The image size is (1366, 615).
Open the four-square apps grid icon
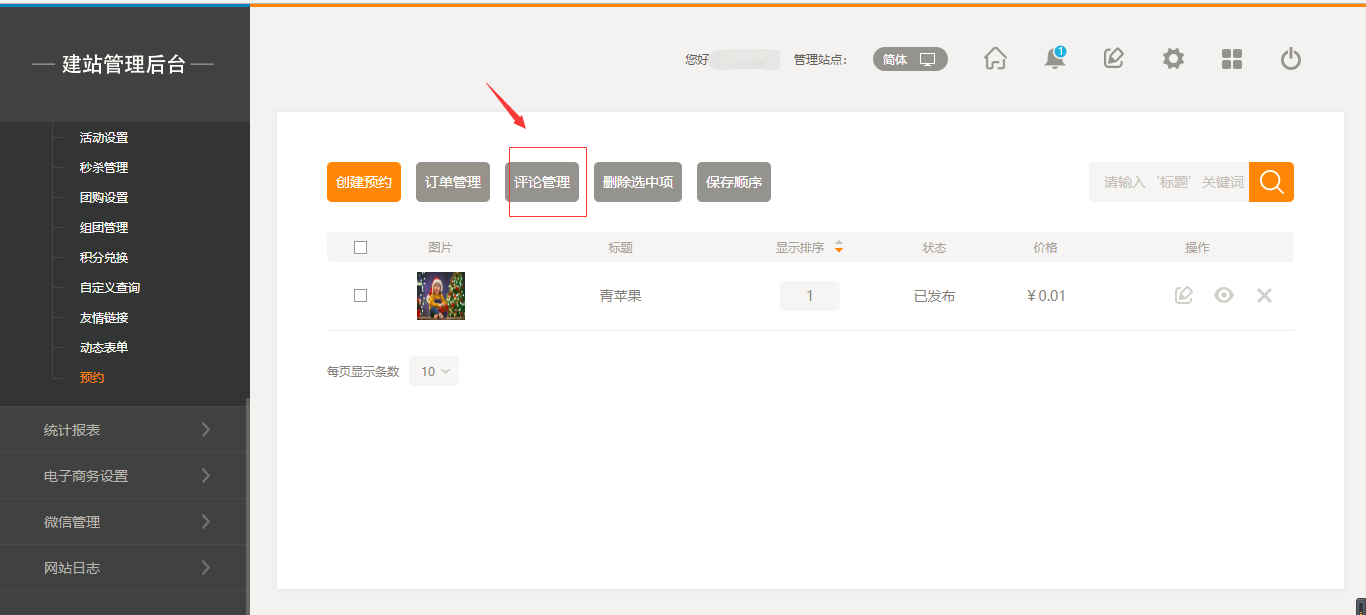(x=1232, y=59)
